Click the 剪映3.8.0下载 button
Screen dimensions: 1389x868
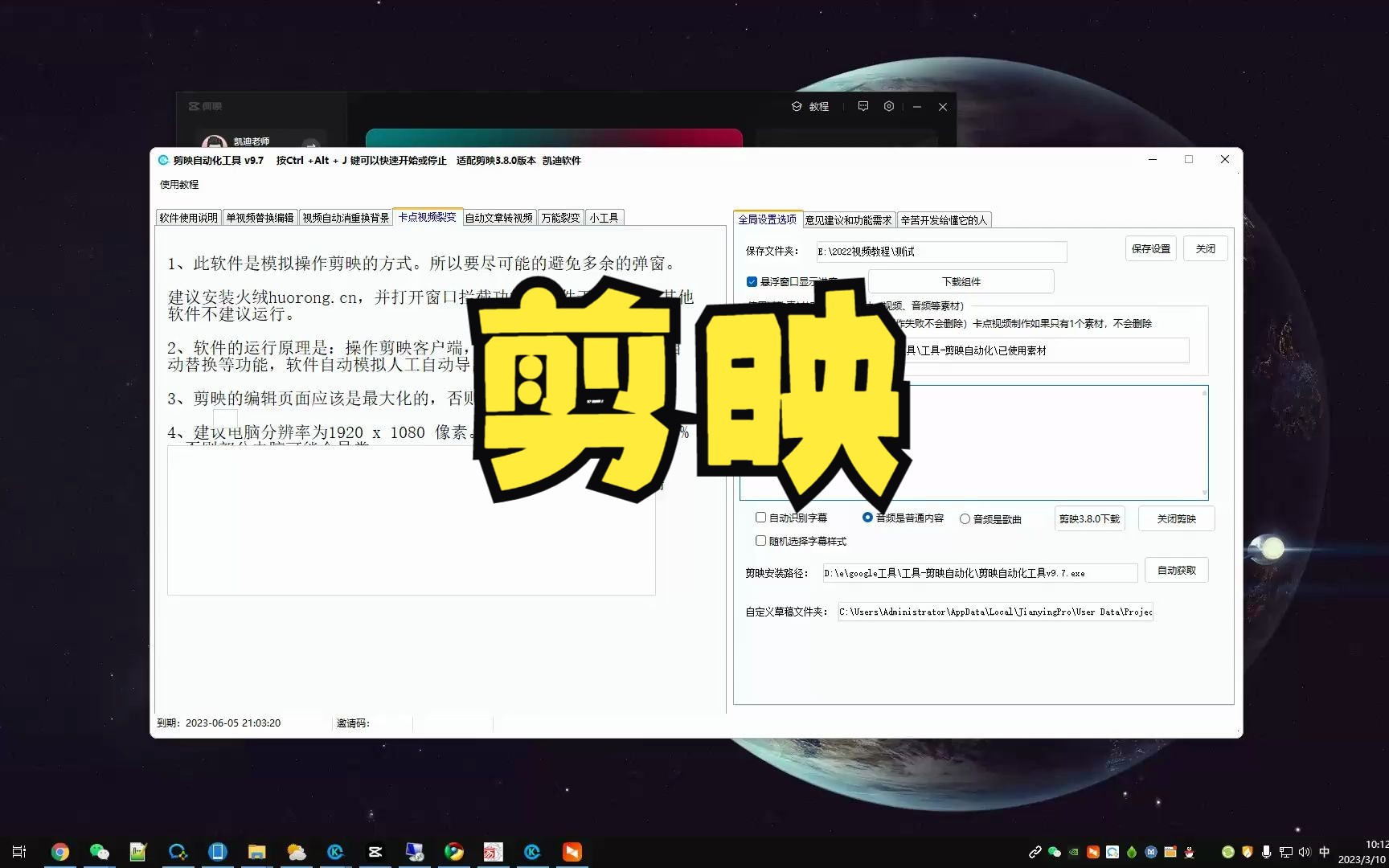click(x=1089, y=519)
